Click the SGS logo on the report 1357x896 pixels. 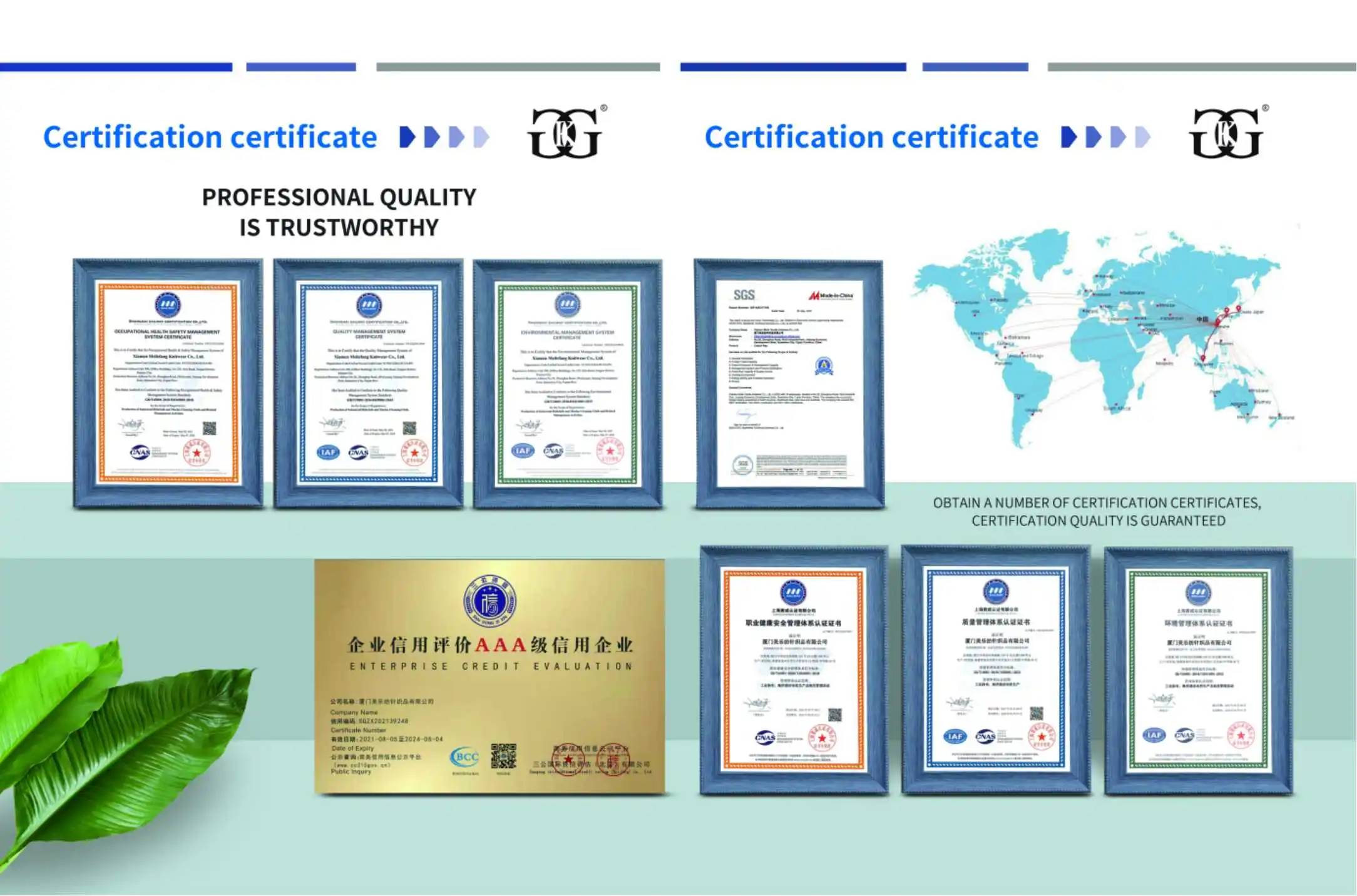point(744,295)
